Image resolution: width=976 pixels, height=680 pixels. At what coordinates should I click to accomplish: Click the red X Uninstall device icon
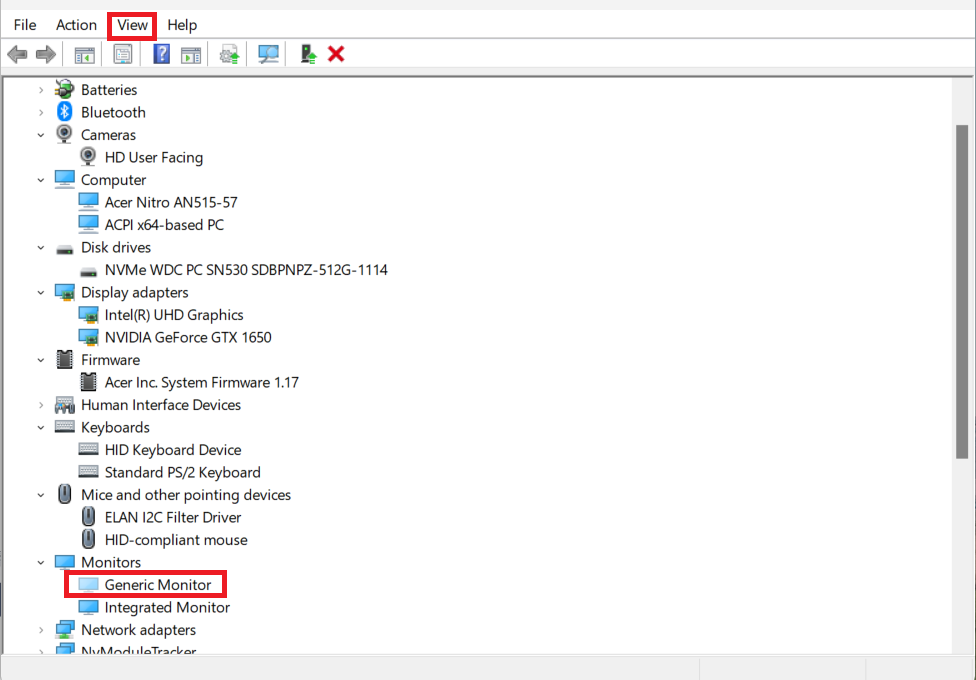[336, 54]
